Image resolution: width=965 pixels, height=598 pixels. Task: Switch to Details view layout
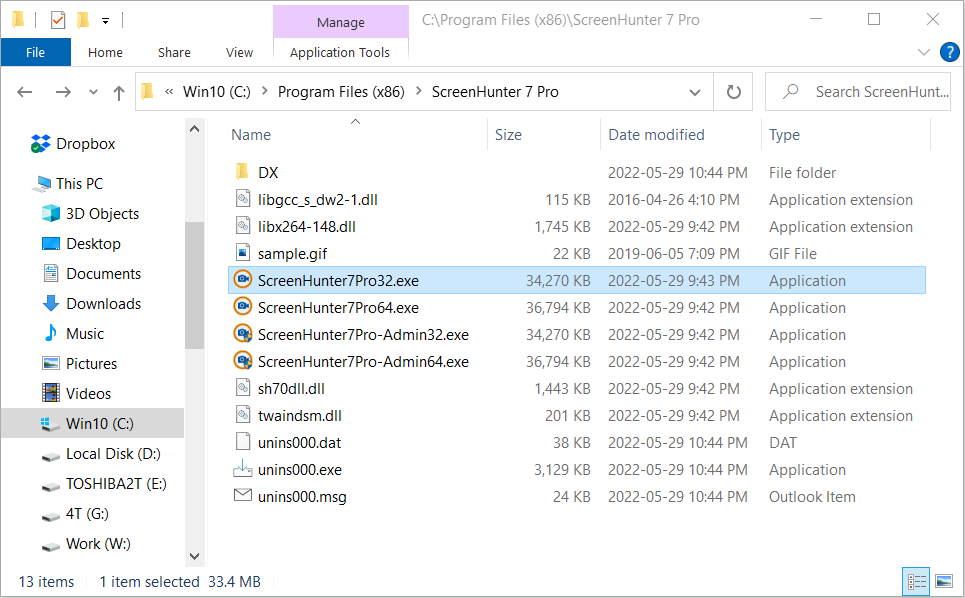[916, 581]
